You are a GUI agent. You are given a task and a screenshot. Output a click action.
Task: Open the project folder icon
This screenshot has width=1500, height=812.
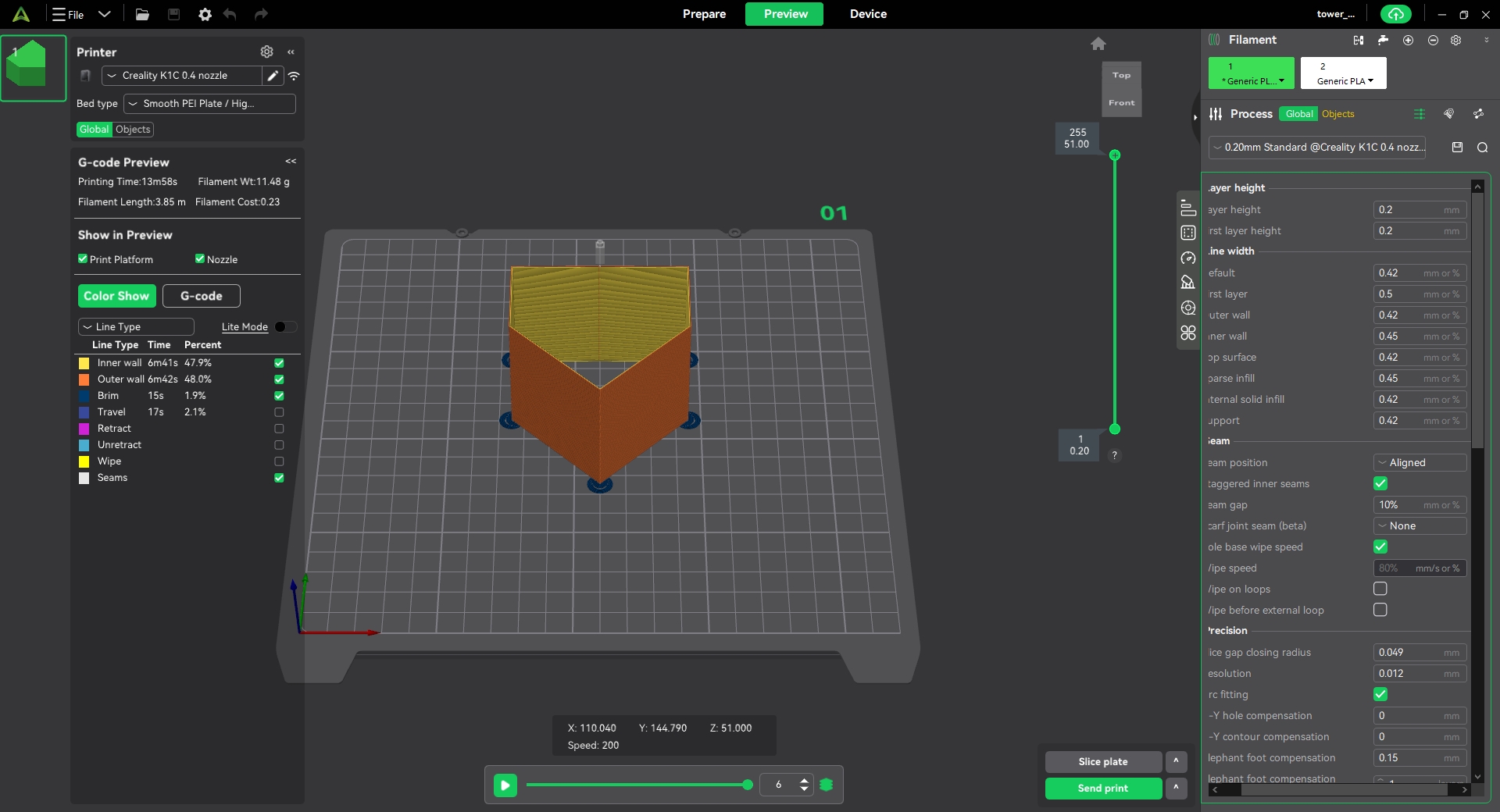(142, 14)
